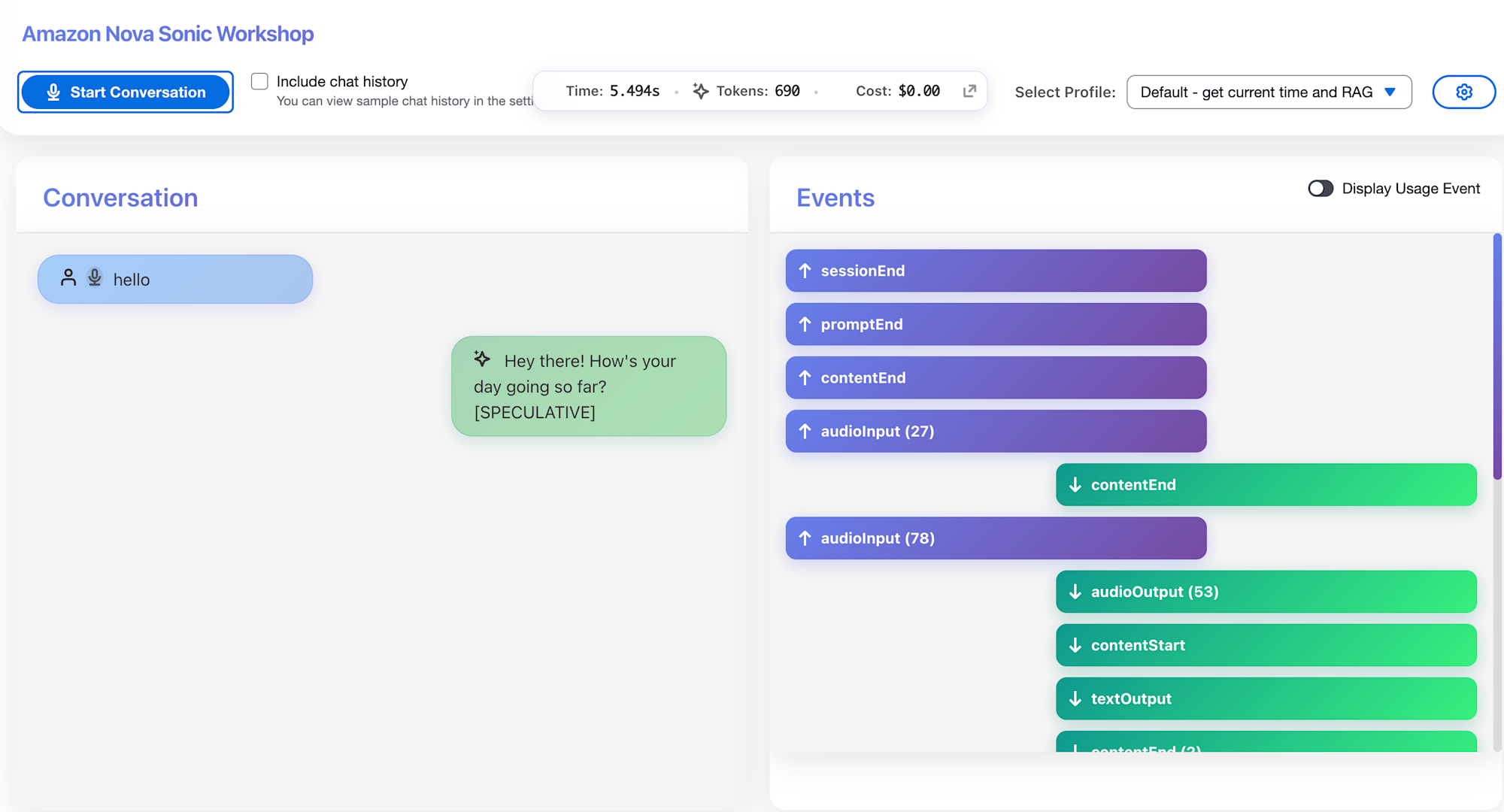Click the assistant speculative reply bubble

pyautogui.click(x=588, y=386)
